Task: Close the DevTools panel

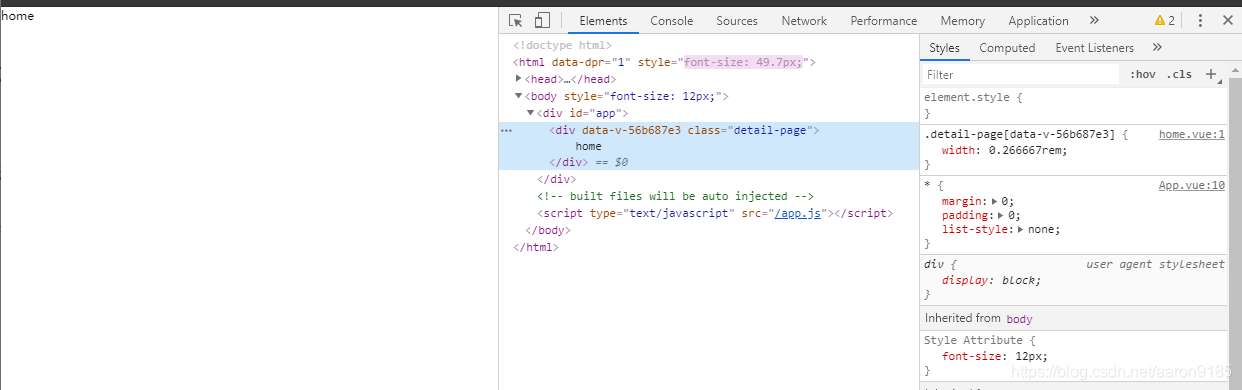Action: tap(1227, 20)
